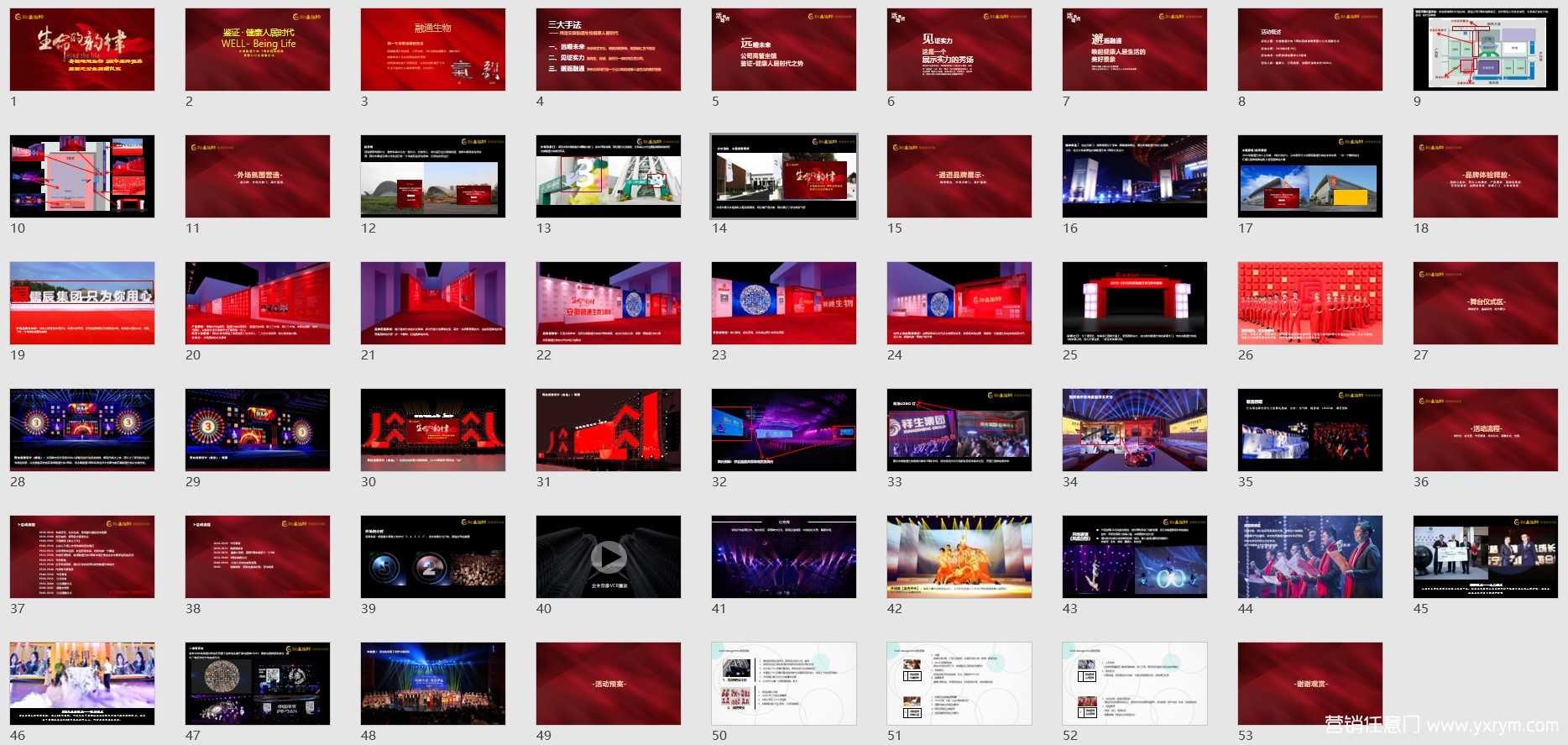Viewport: 1568px width, 745px height.
Task: Open slide 46 thumbnail
Action: pos(82,684)
